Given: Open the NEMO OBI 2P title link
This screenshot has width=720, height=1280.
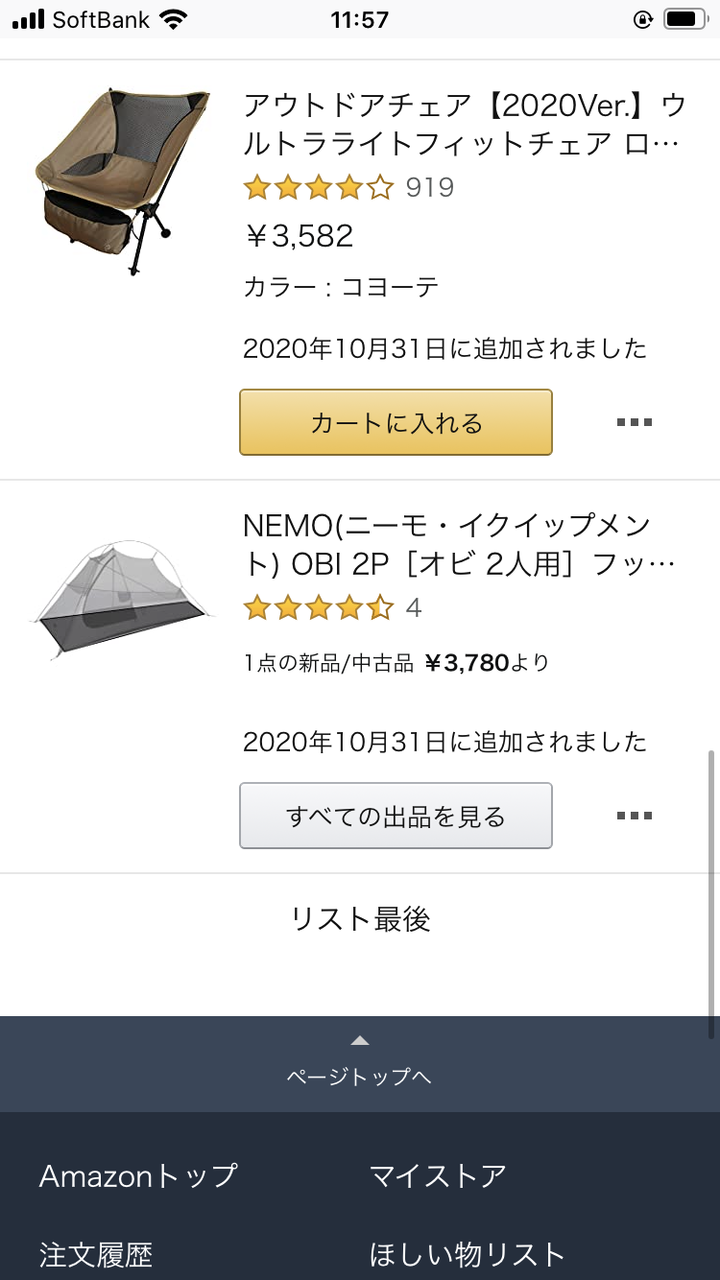Looking at the screenshot, I should click(x=459, y=544).
